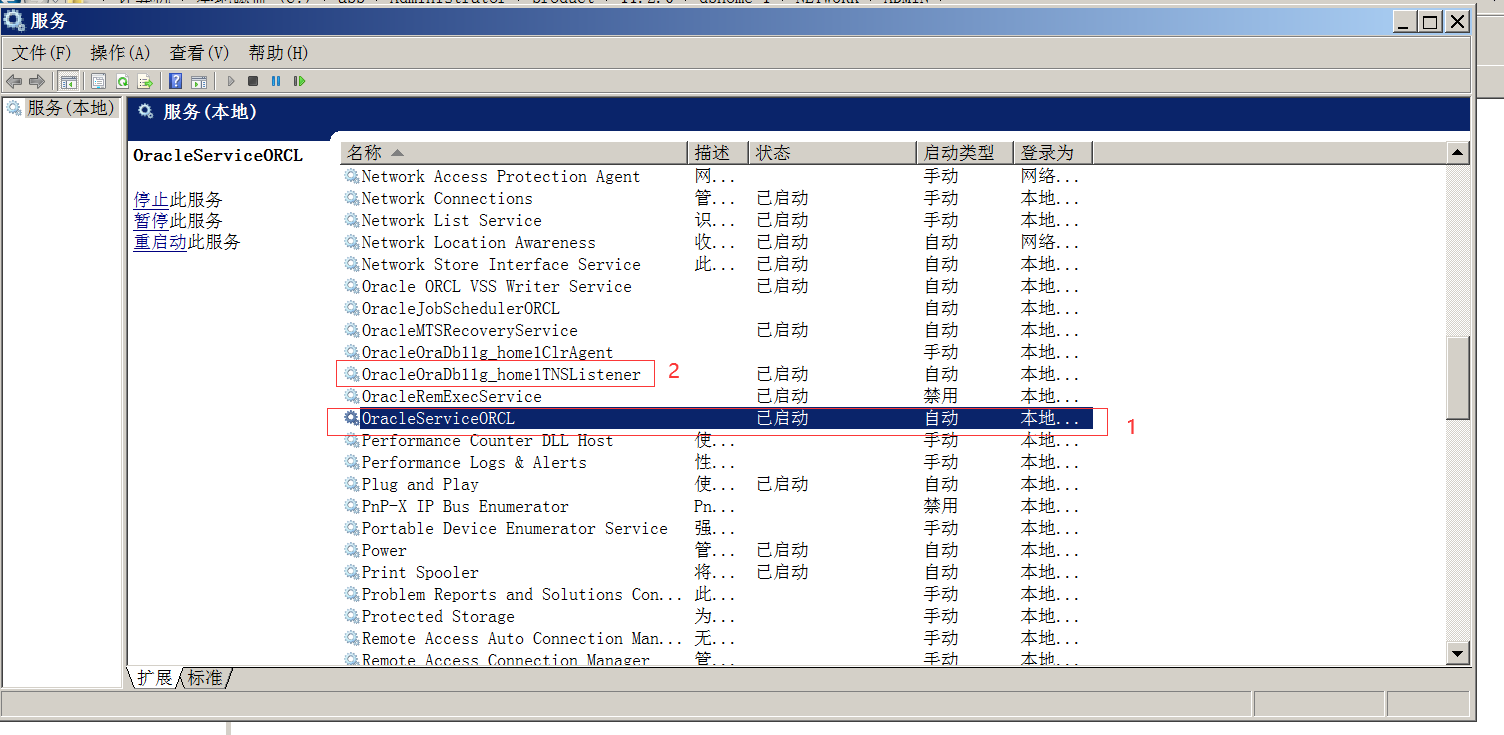Click gear icon beside Network Connections

pyautogui.click(x=352, y=198)
